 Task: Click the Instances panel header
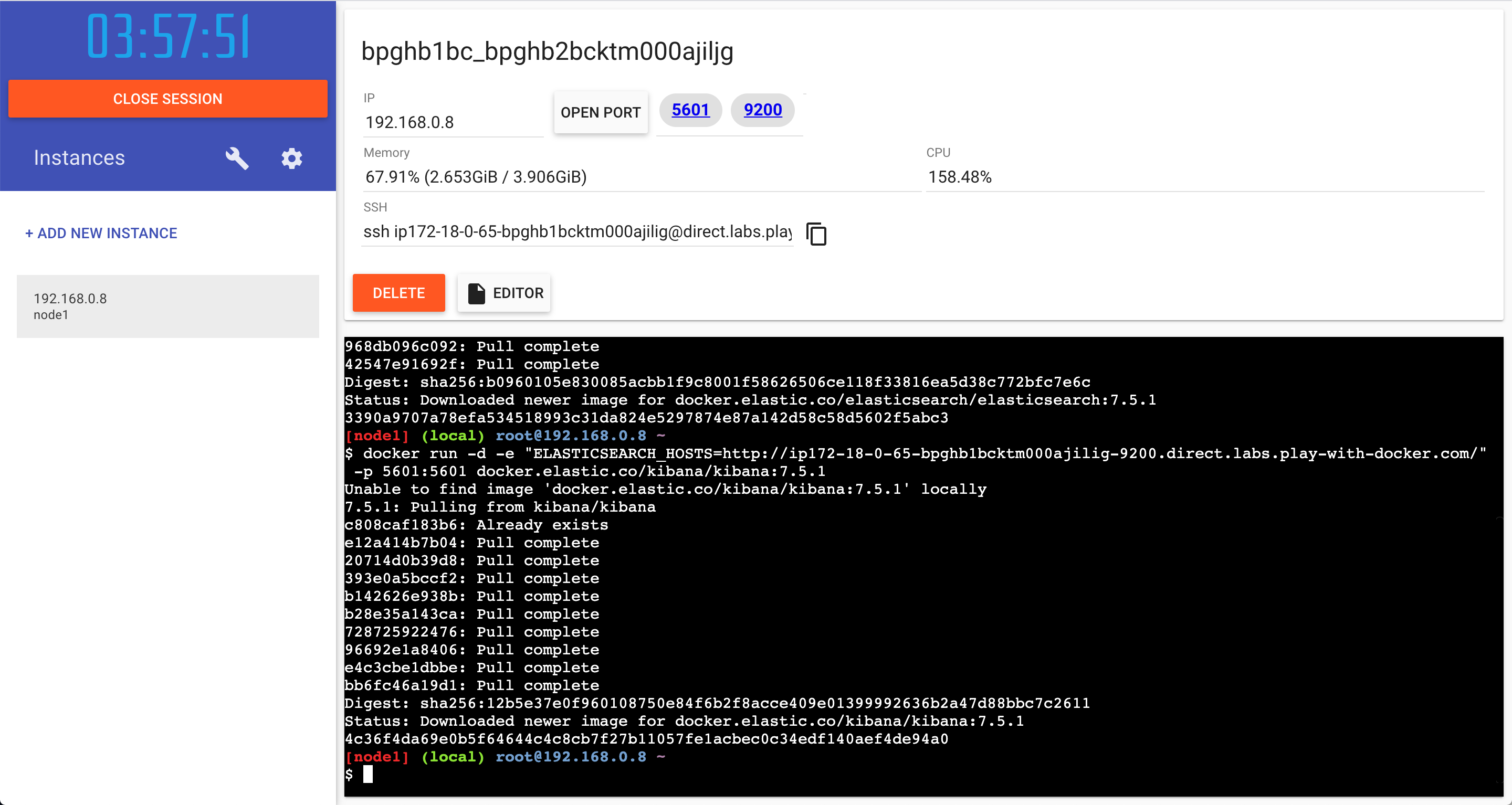pos(80,157)
